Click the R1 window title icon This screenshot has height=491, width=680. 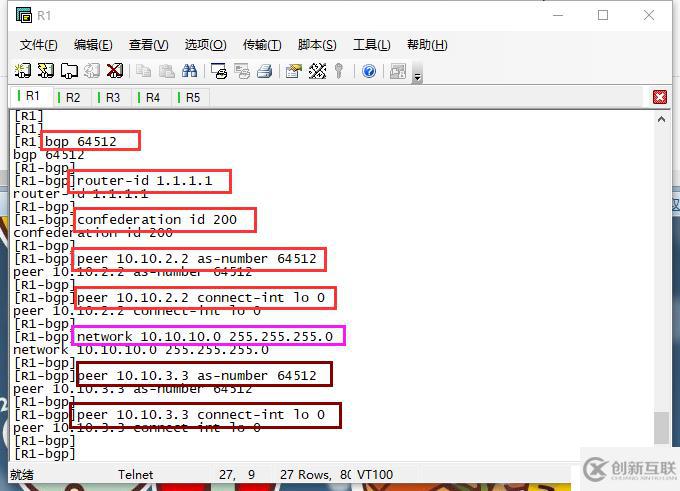pyautogui.click(x=24, y=15)
